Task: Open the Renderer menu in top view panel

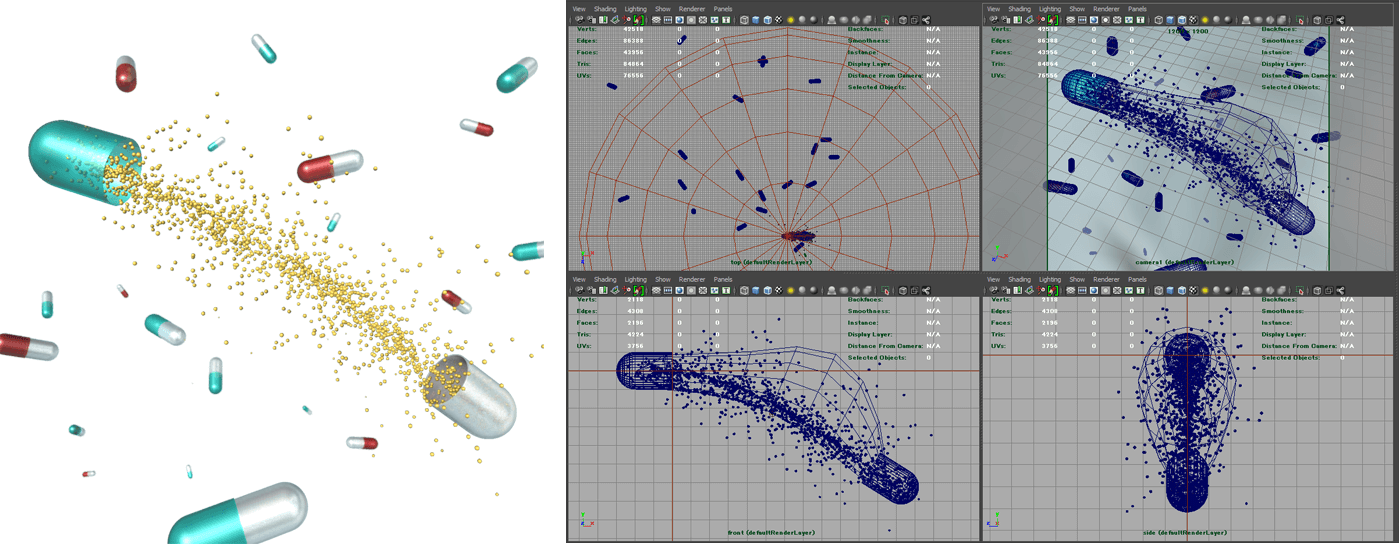Action: [692, 9]
